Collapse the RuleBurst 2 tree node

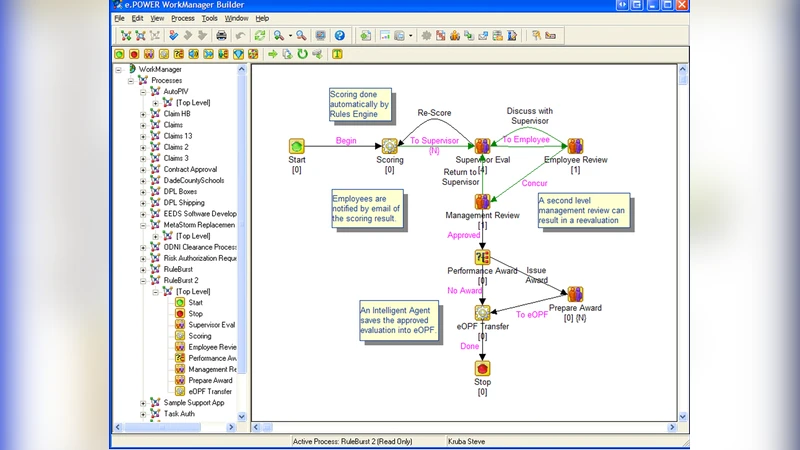click(x=143, y=280)
